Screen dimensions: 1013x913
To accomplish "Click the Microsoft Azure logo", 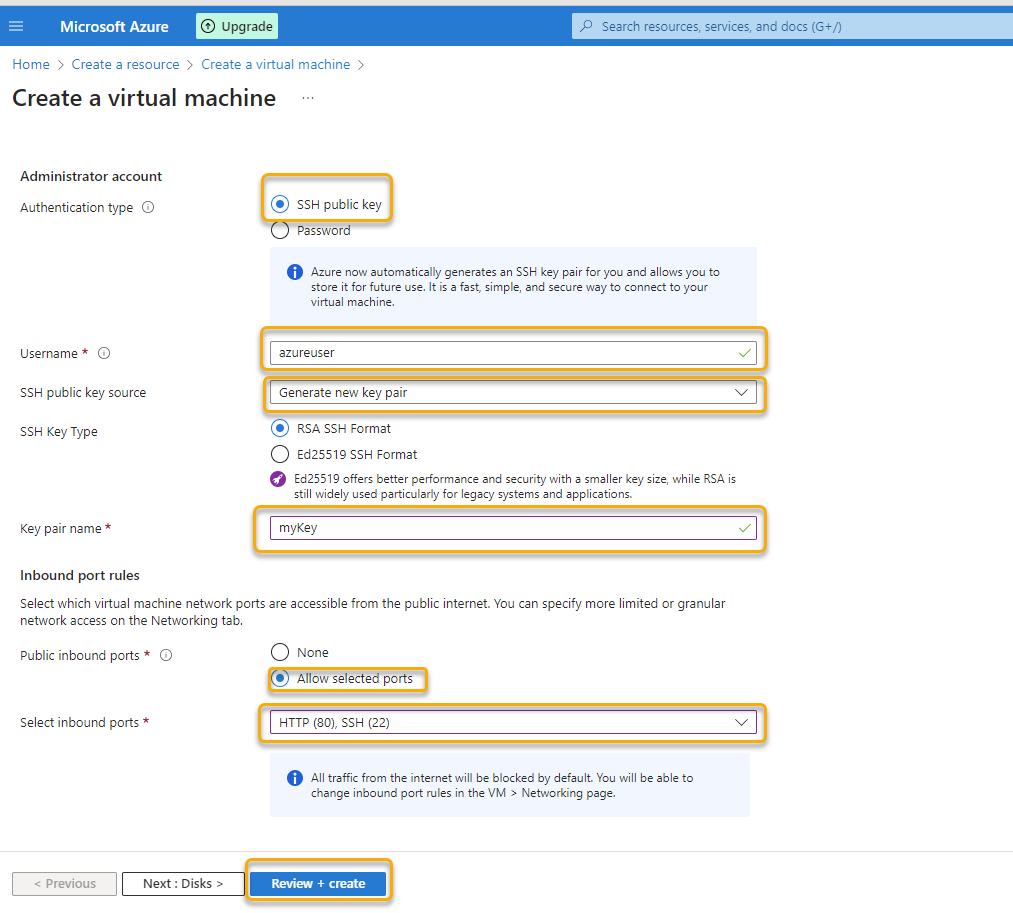I will point(113,26).
